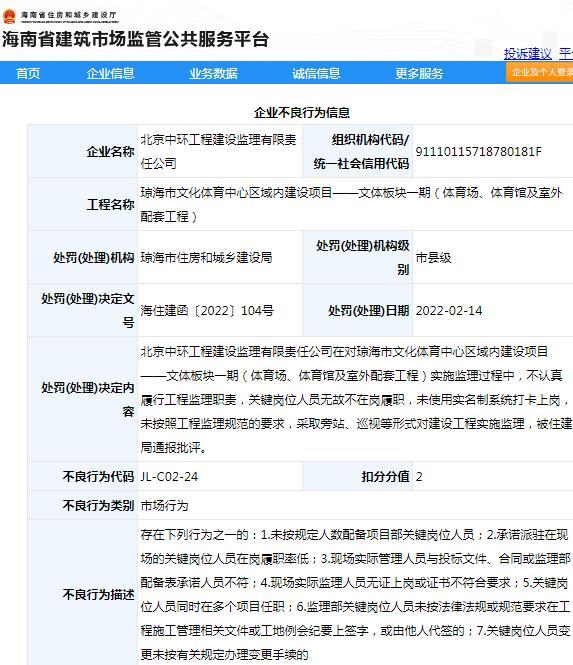The image size is (573, 665).
Task: Click description text beginning 存在下列行为之一的
Action: 355,595
